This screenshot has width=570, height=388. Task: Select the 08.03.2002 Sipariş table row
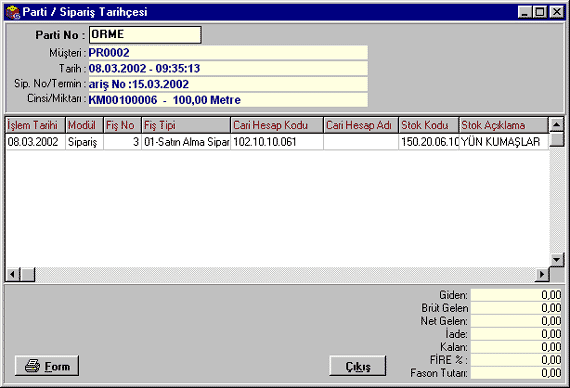point(277,142)
